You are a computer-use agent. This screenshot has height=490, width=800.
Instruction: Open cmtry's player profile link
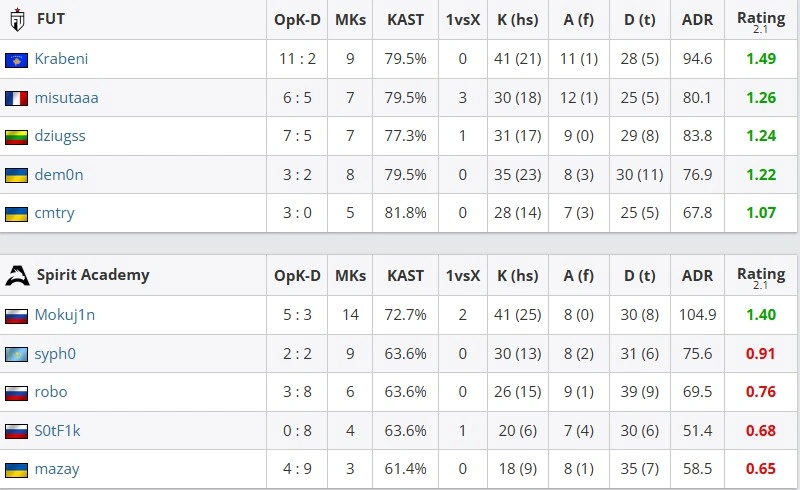[55, 213]
